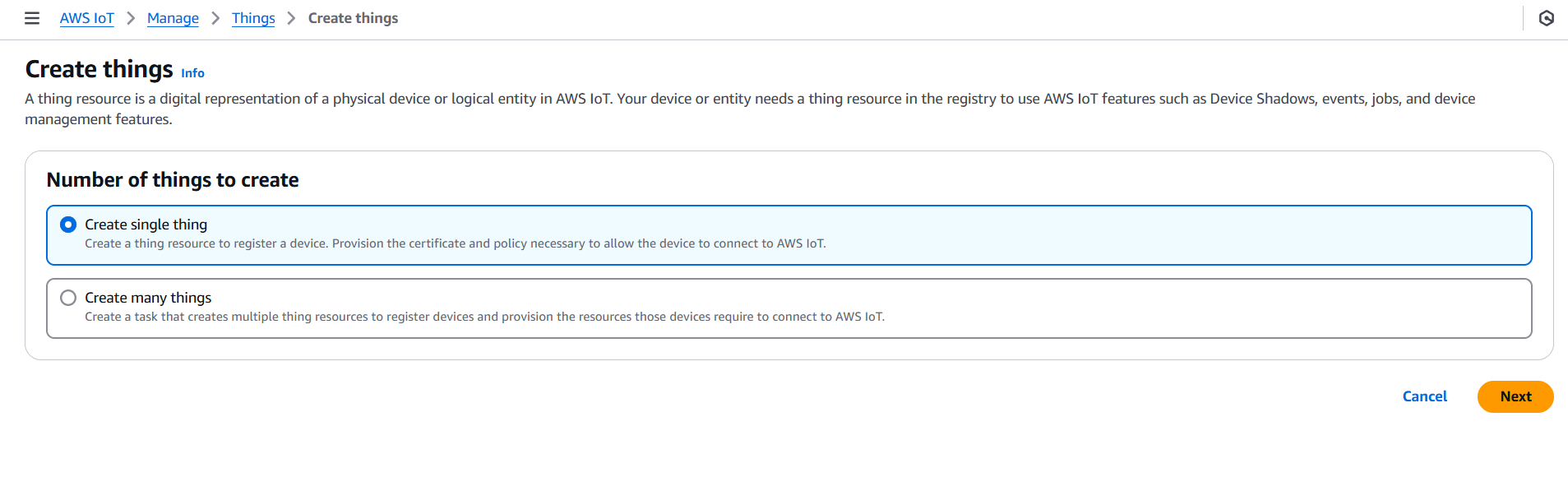The image size is (1568, 477).
Task: Go to AWS IoT breadcrumb link
Action: (x=87, y=18)
